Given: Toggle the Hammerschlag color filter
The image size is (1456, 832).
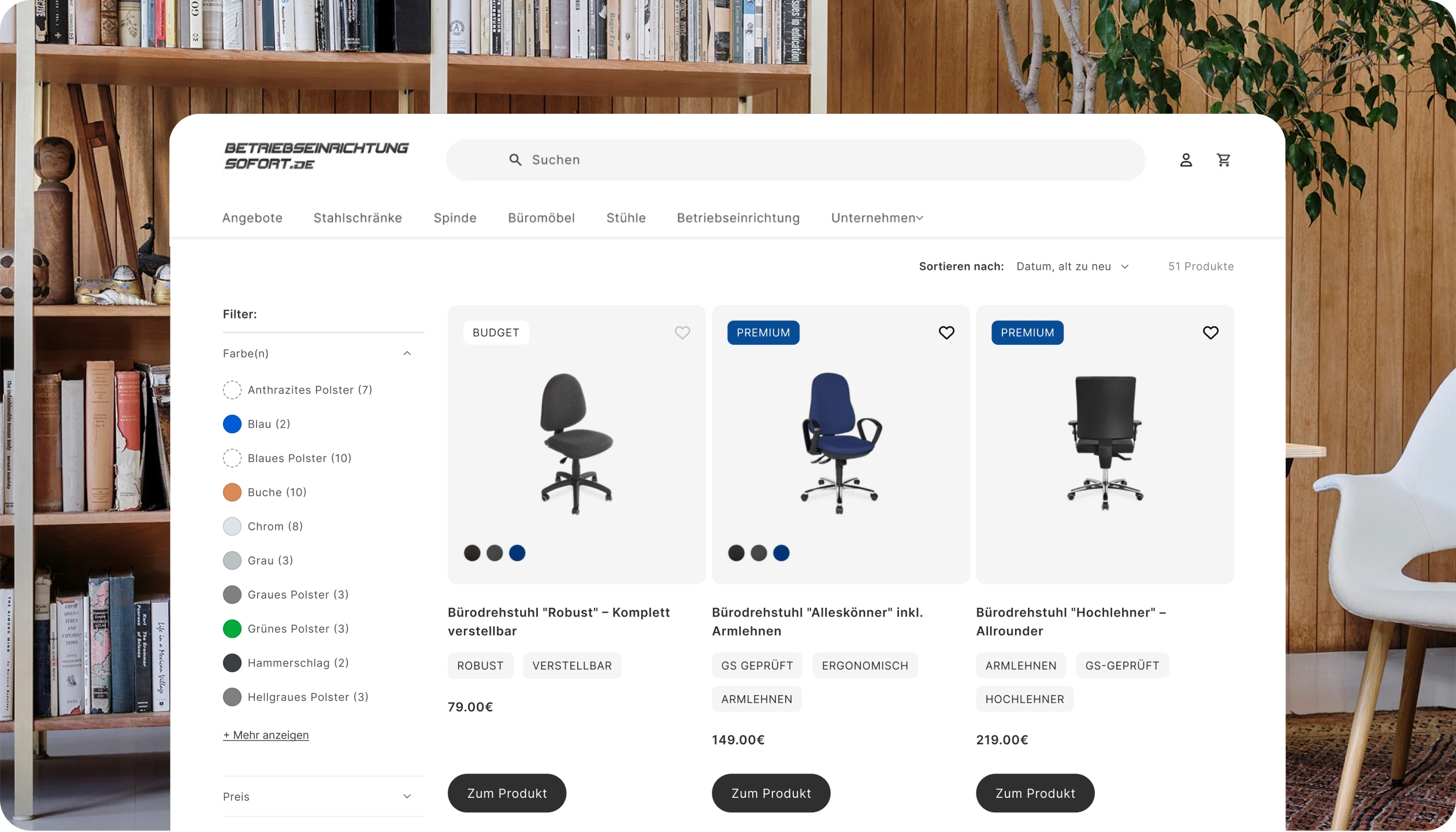Looking at the screenshot, I should coord(285,663).
